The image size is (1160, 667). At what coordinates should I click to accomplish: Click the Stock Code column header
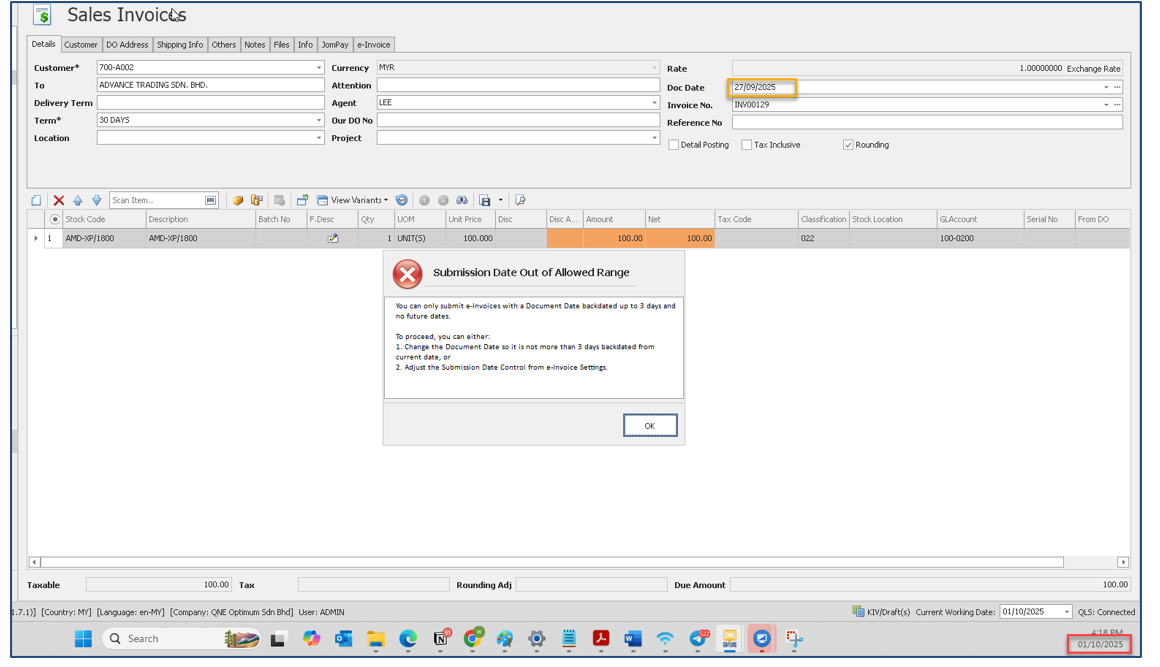click(x=104, y=220)
